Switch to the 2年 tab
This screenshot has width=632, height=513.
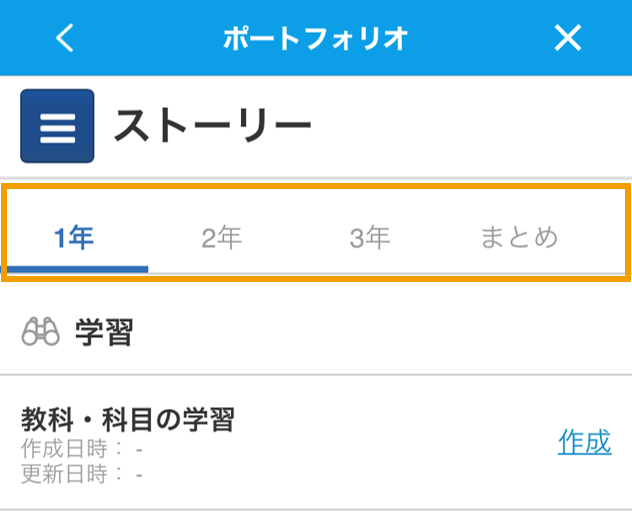[x=222, y=238]
